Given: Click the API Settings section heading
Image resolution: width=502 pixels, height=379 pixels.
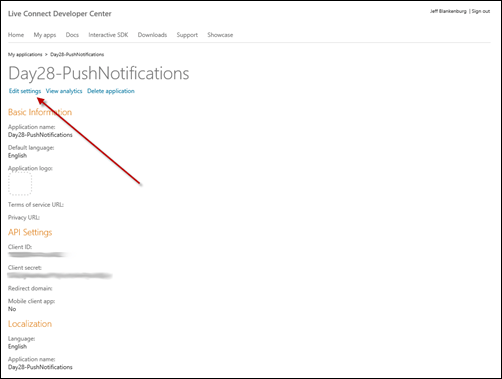Looking at the screenshot, I should pos(30,232).
